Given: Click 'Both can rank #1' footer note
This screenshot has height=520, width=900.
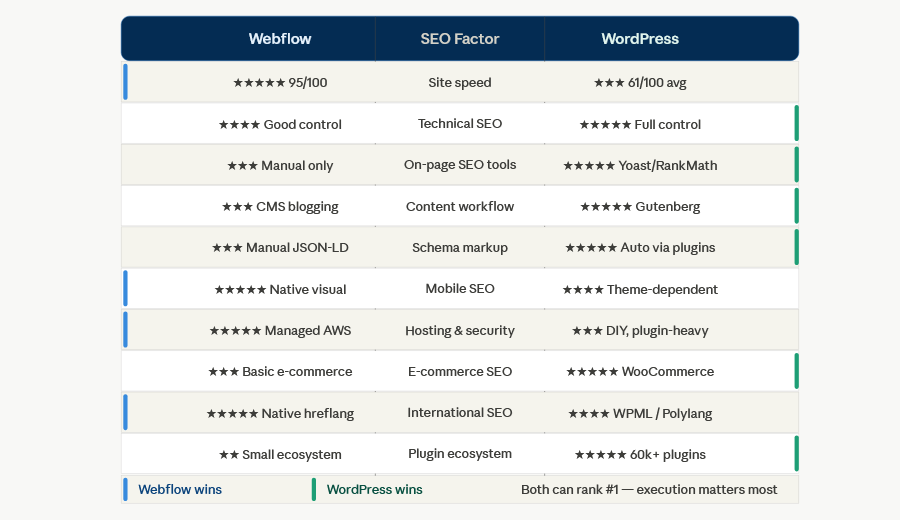Looking at the screenshot, I should [x=649, y=490].
